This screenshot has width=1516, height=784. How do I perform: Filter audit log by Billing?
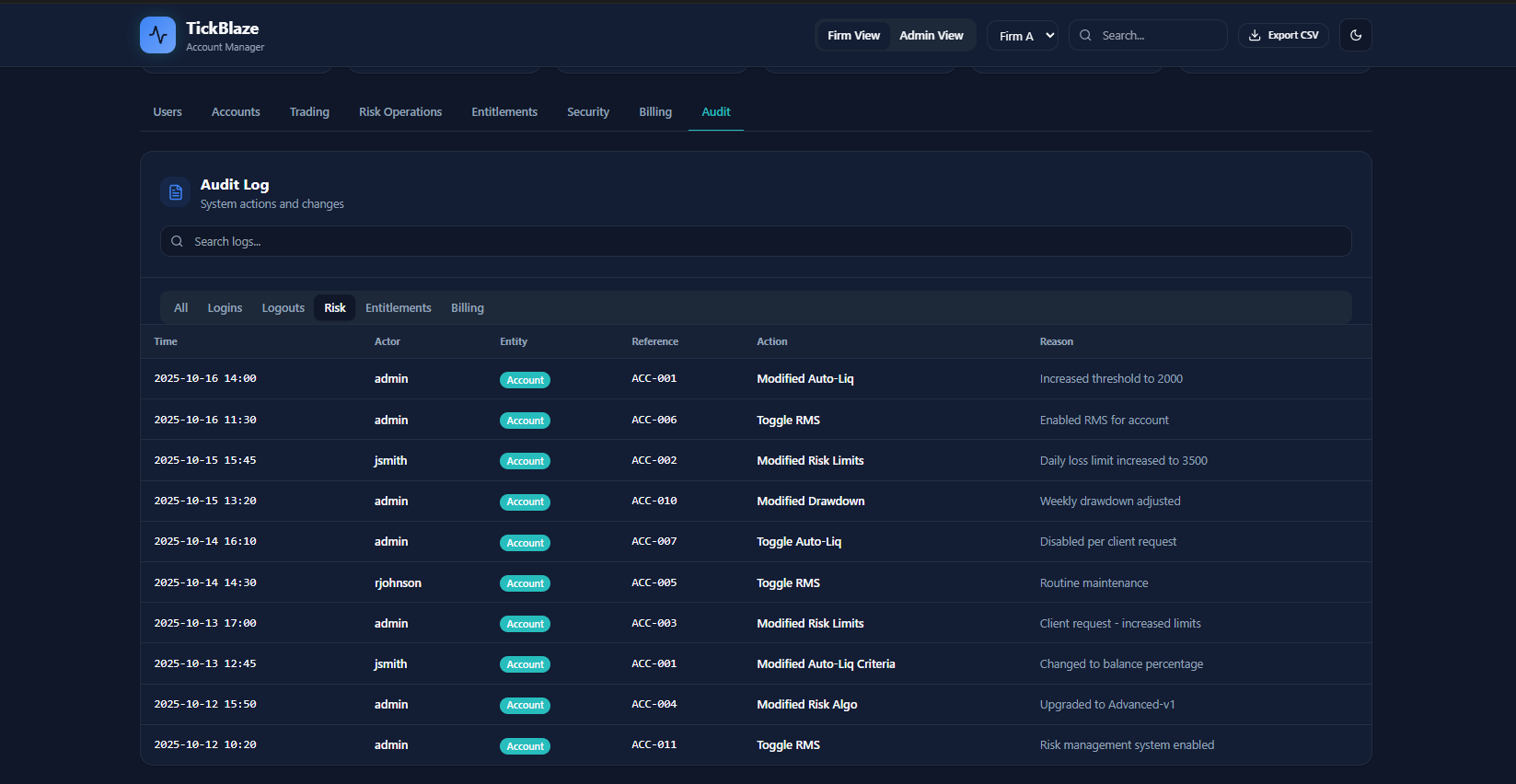(x=467, y=307)
